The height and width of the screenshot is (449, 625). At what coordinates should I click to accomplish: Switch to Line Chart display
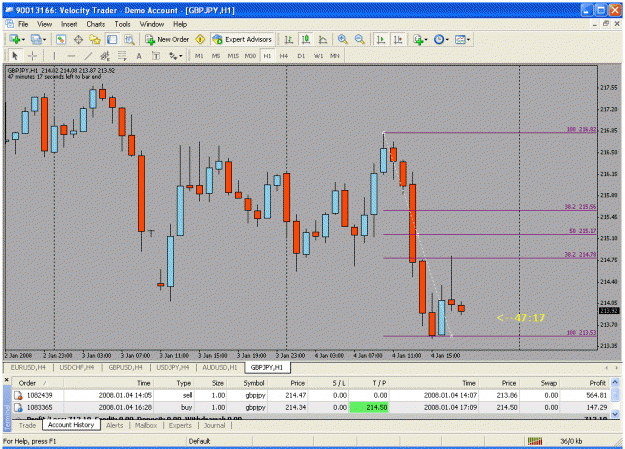323,39
